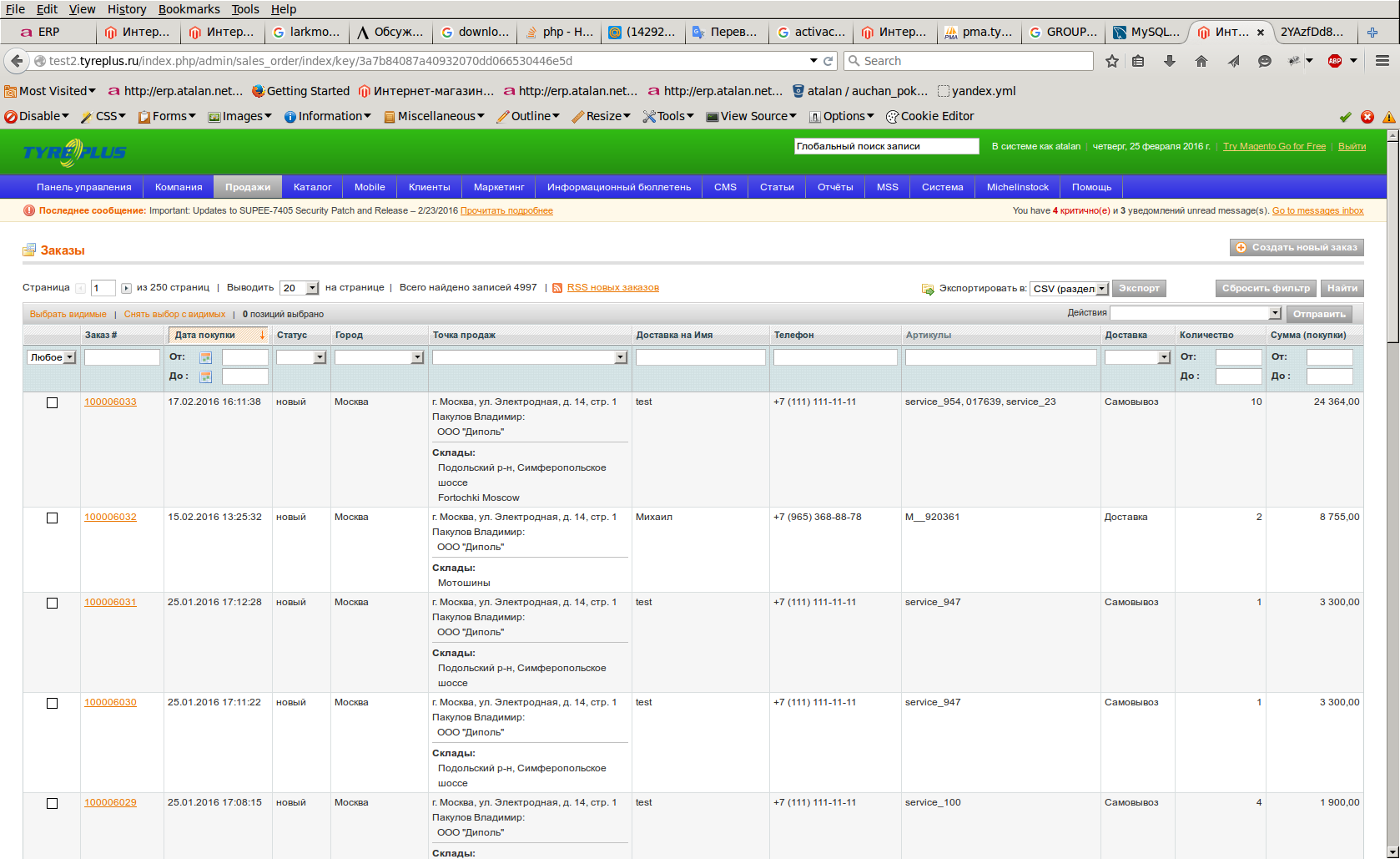
Task: Click the red X error icon
Action: [1367, 117]
